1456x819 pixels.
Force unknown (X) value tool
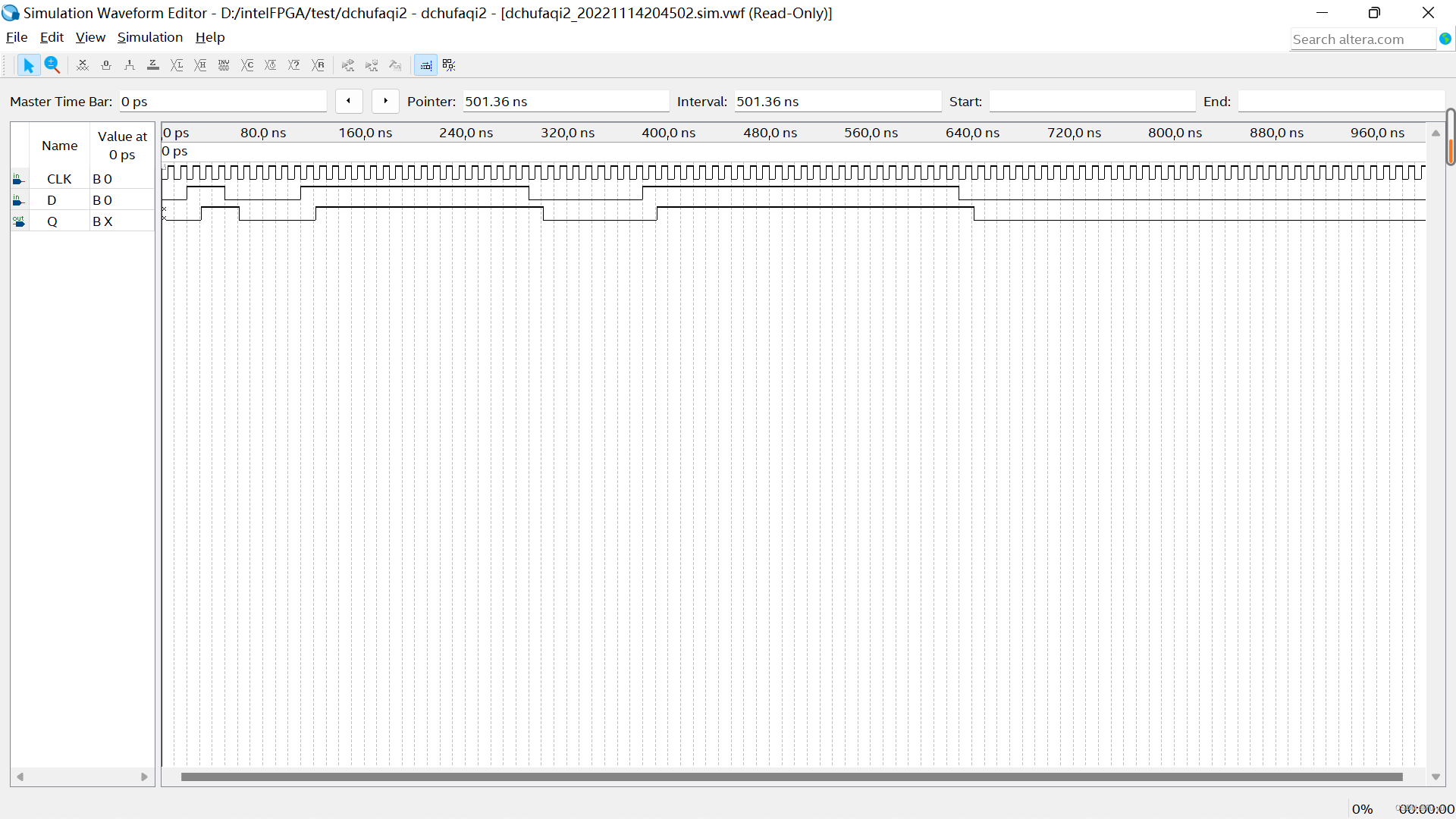(83, 65)
